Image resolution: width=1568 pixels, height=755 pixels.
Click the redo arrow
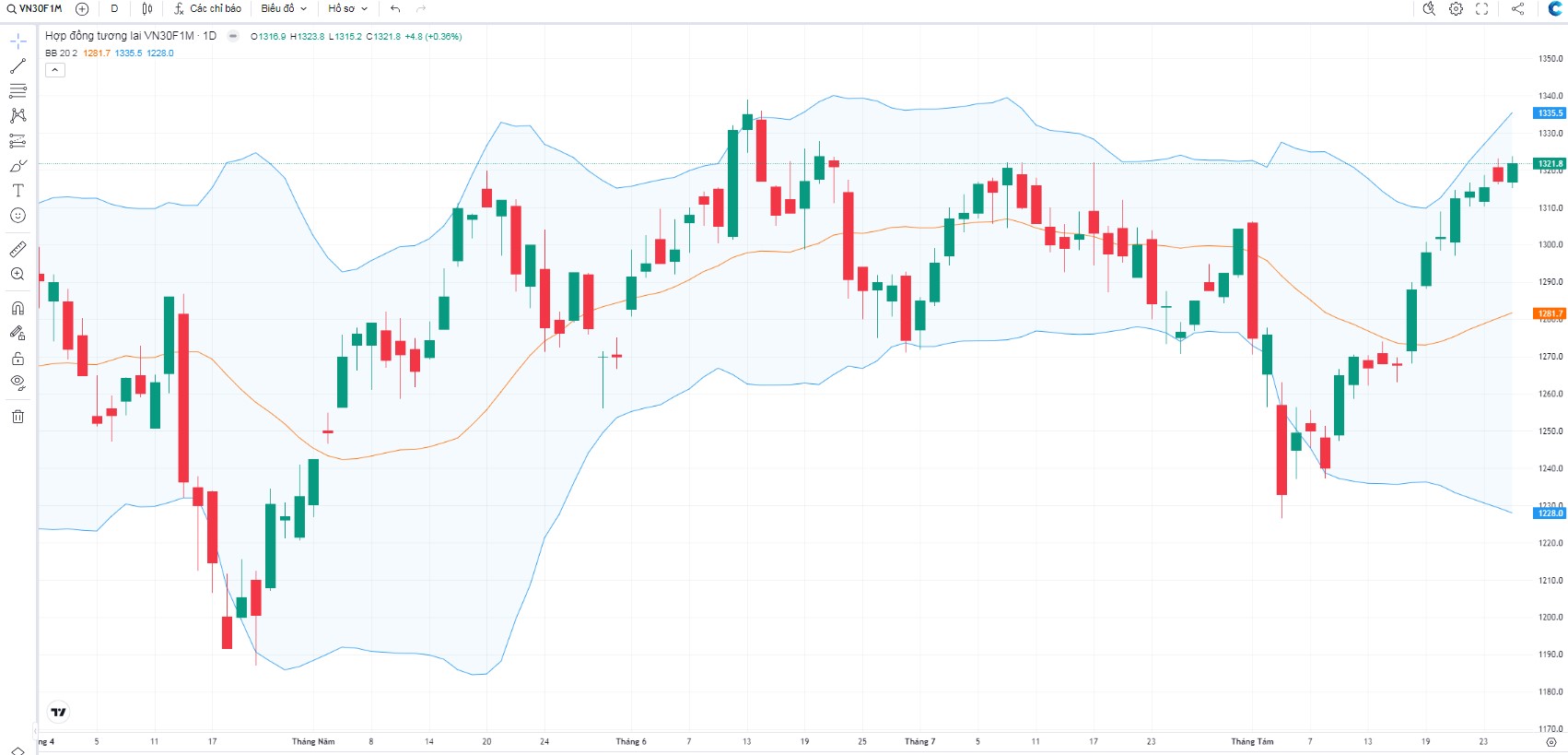coord(421,8)
